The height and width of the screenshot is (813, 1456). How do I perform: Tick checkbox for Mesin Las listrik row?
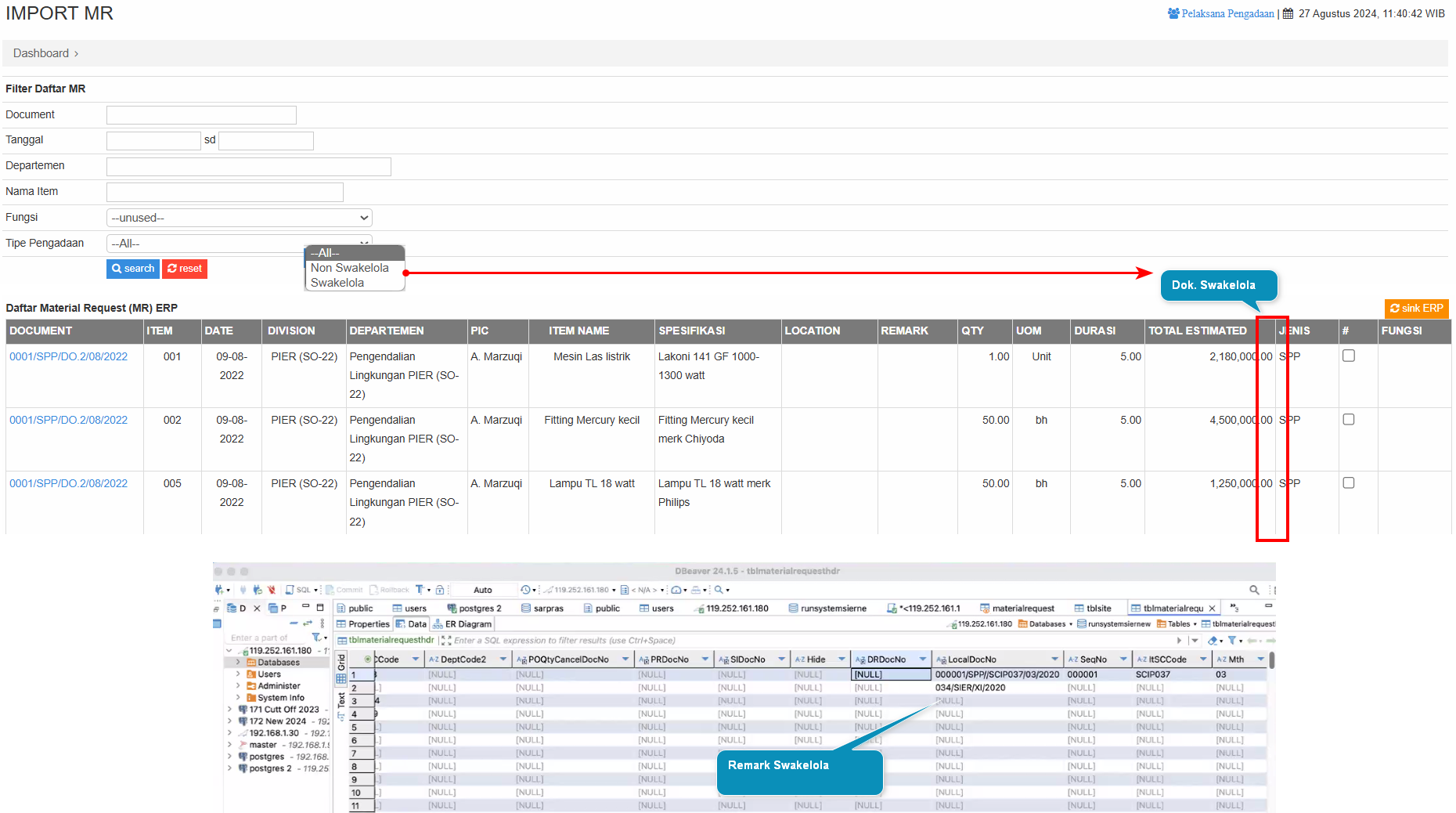pos(1349,356)
